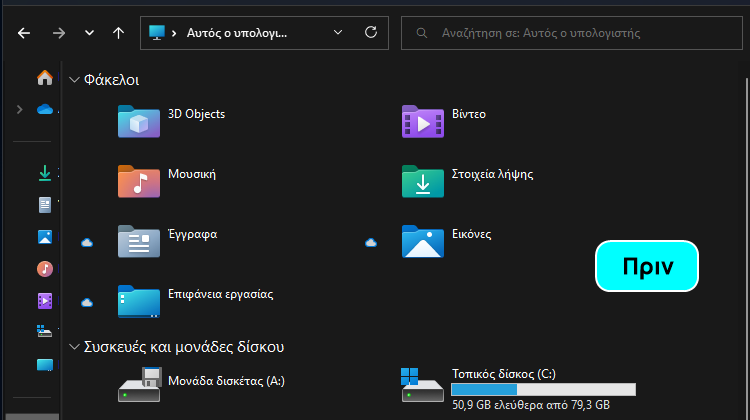Open the address bar history dropdown
The width and height of the screenshot is (750, 420).
click(338, 33)
